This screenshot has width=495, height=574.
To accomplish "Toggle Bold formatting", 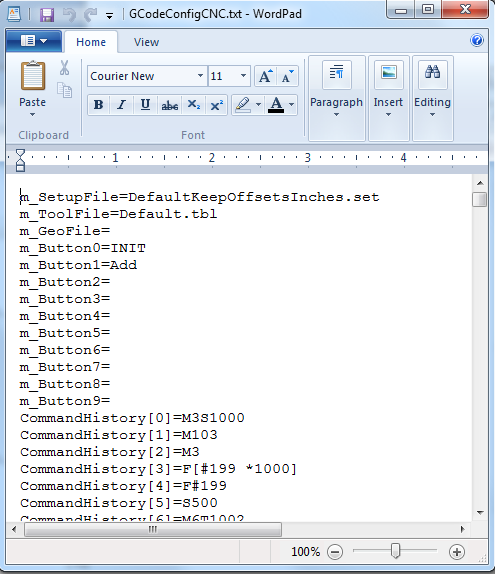I will [x=98, y=105].
